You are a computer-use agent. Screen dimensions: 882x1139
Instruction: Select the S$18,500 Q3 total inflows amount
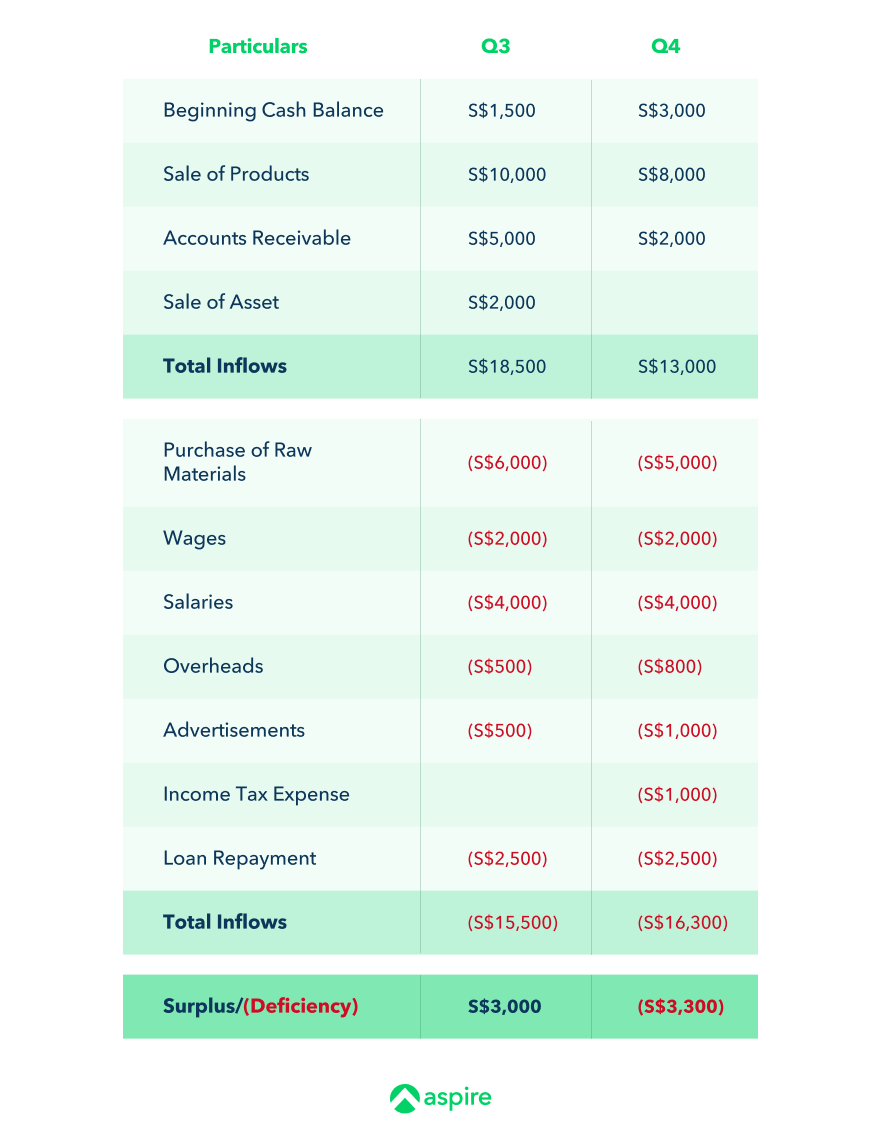click(507, 366)
